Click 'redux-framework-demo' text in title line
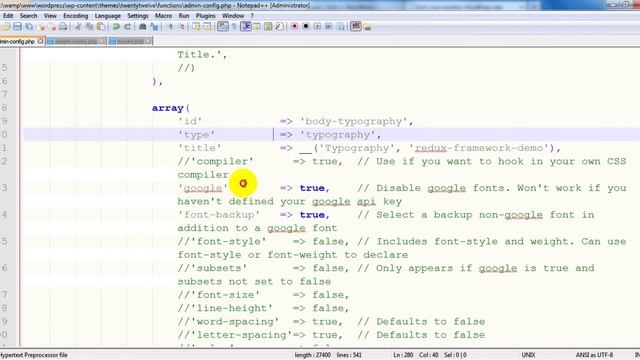Image resolution: width=640 pixels, height=360 pixels. 479,148
